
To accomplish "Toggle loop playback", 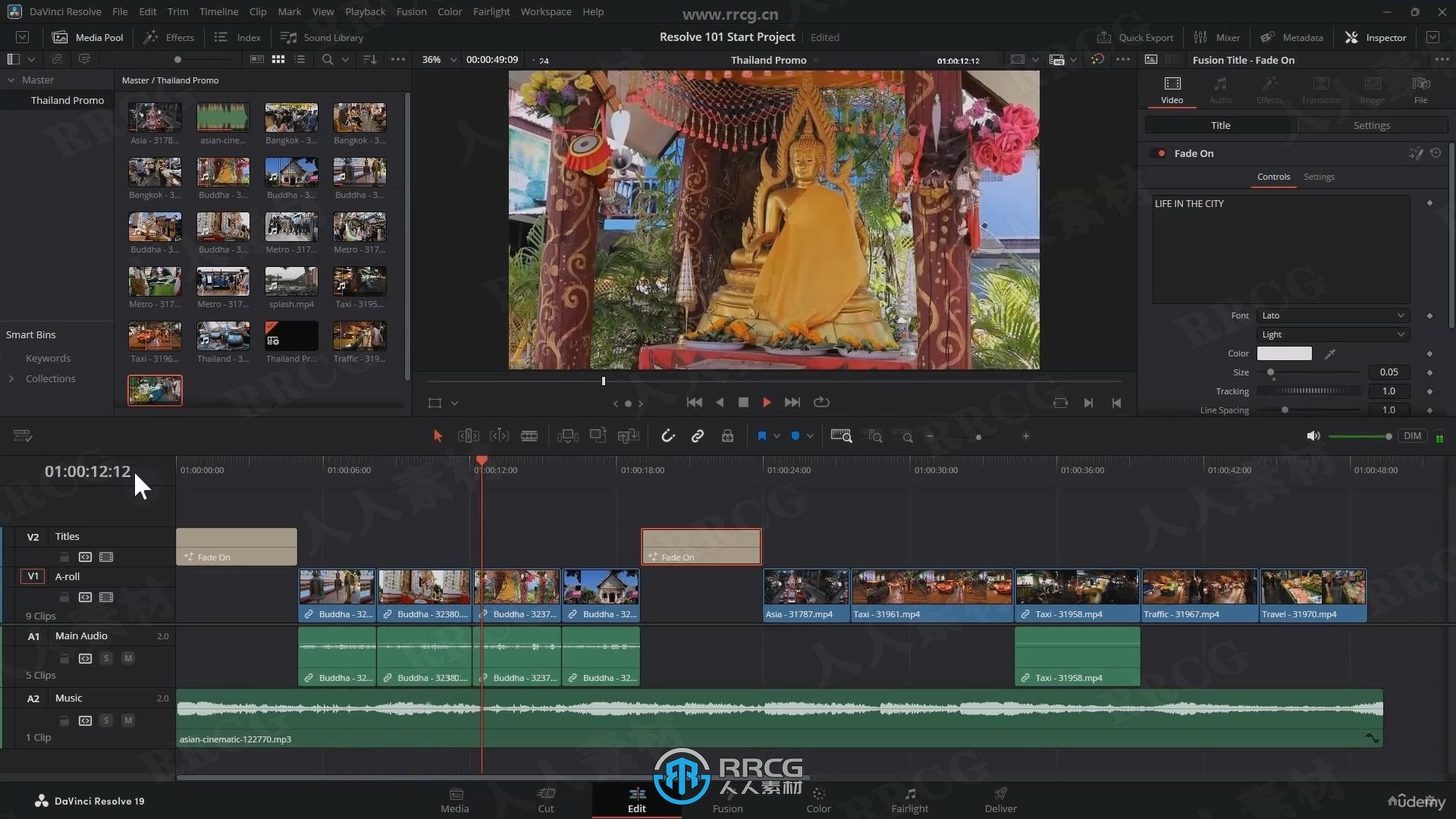I will 821,403.
